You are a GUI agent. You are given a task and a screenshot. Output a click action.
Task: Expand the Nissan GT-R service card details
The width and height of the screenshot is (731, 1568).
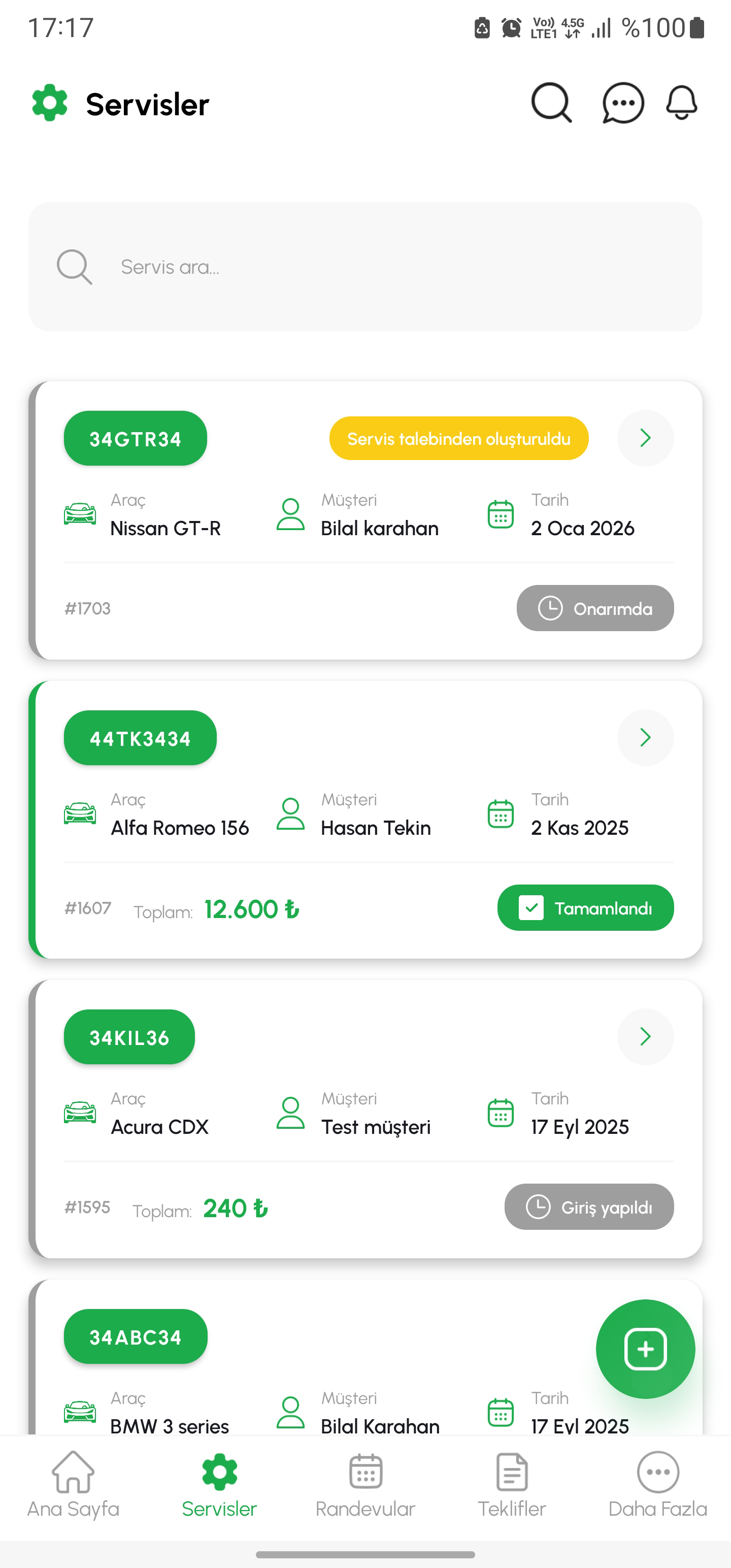click(645, 438)
